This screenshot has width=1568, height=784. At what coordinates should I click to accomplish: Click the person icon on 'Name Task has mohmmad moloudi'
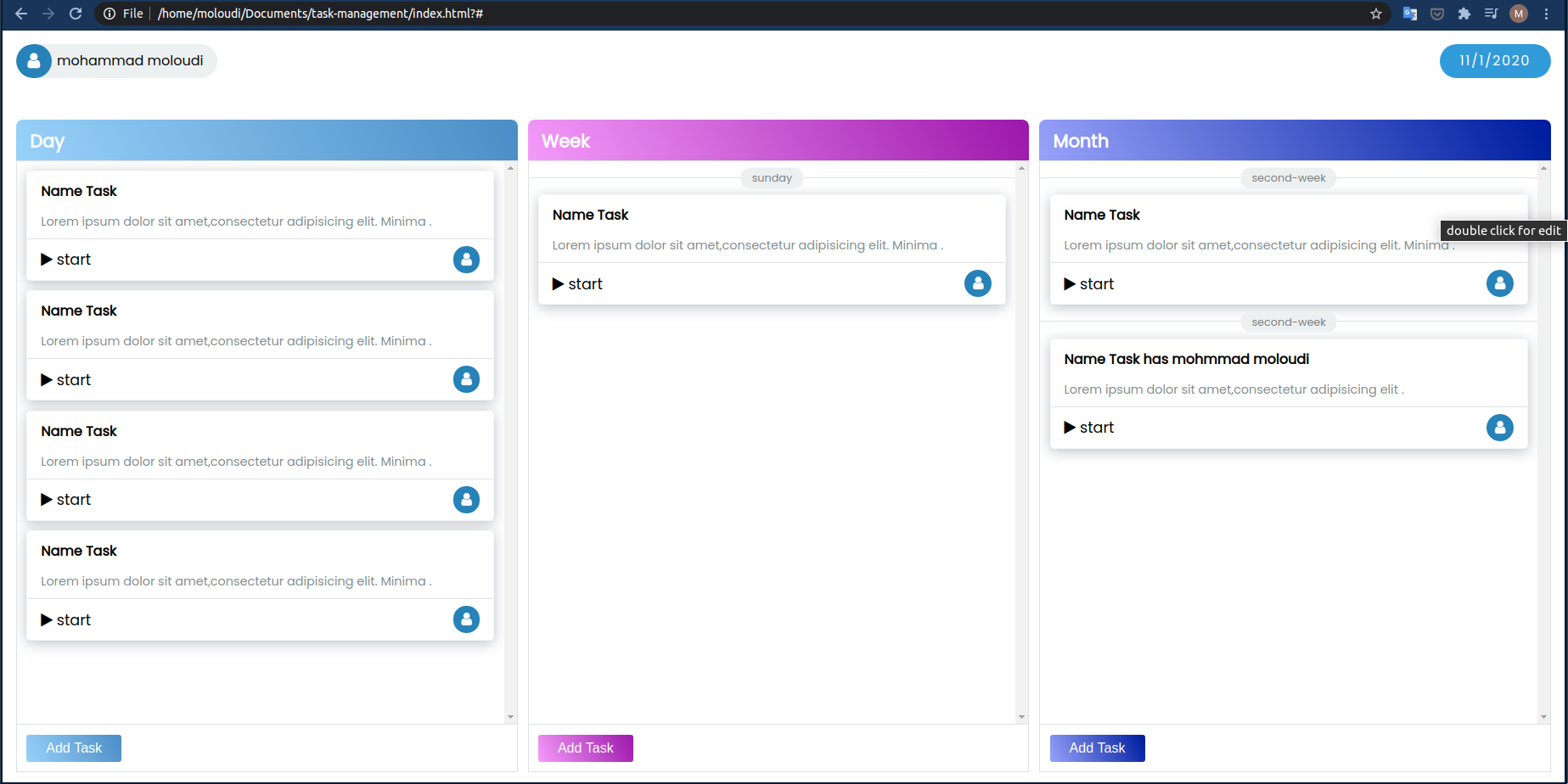click(1499, 428)
